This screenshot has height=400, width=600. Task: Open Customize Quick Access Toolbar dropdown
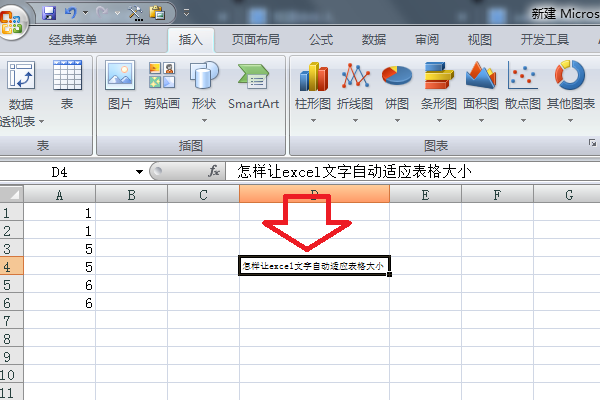(186, 13)
